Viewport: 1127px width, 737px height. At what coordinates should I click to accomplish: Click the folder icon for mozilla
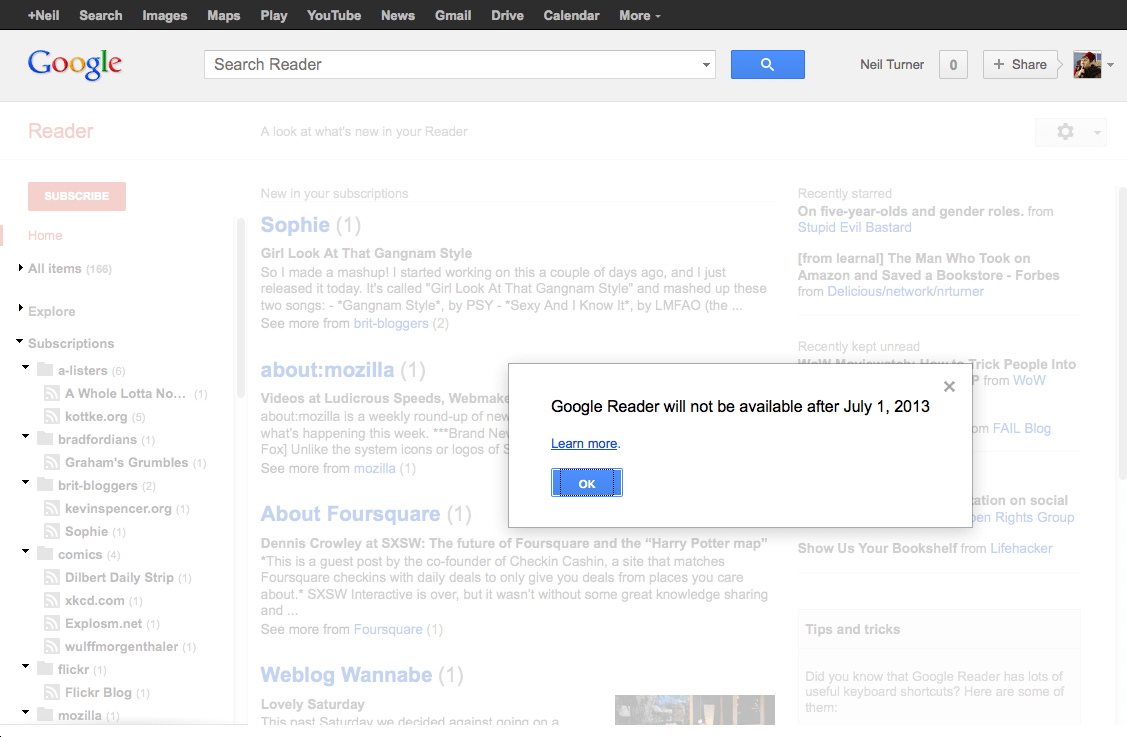[46, 715]
